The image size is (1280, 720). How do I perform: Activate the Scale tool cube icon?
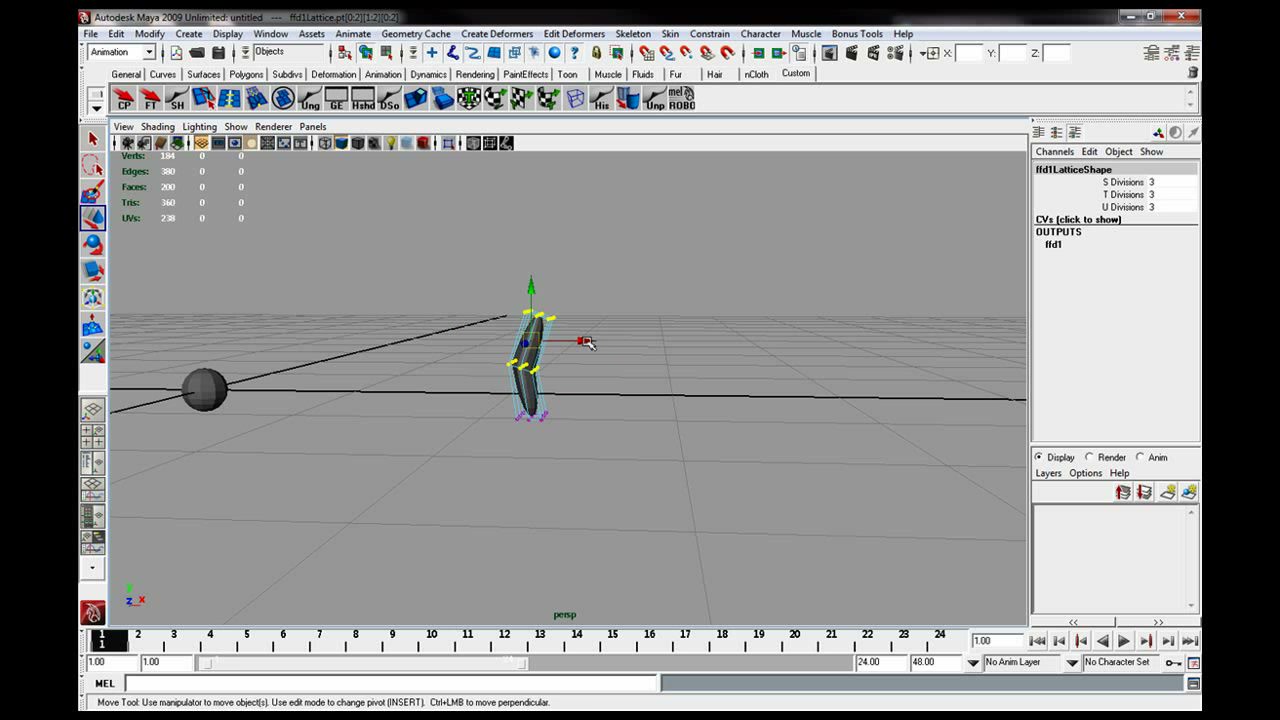[x=93, y=270]
